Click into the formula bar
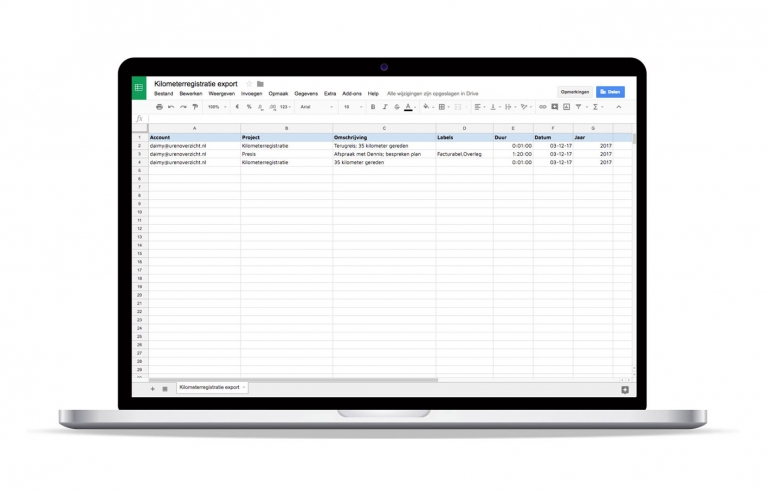 pyautogui.click(x=391, y=118)
